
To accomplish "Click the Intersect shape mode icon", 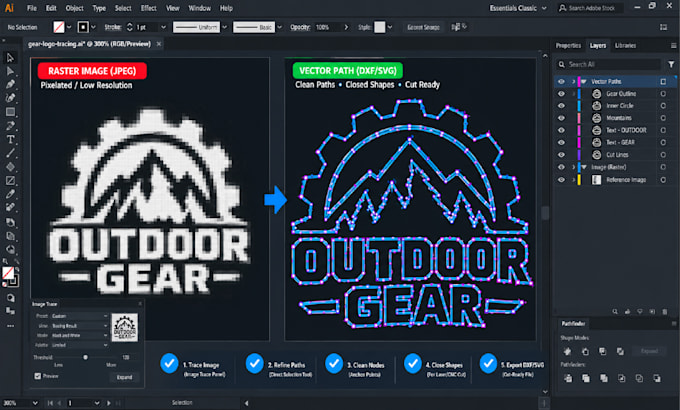I will pyautogui.click(x=603, y=351).
